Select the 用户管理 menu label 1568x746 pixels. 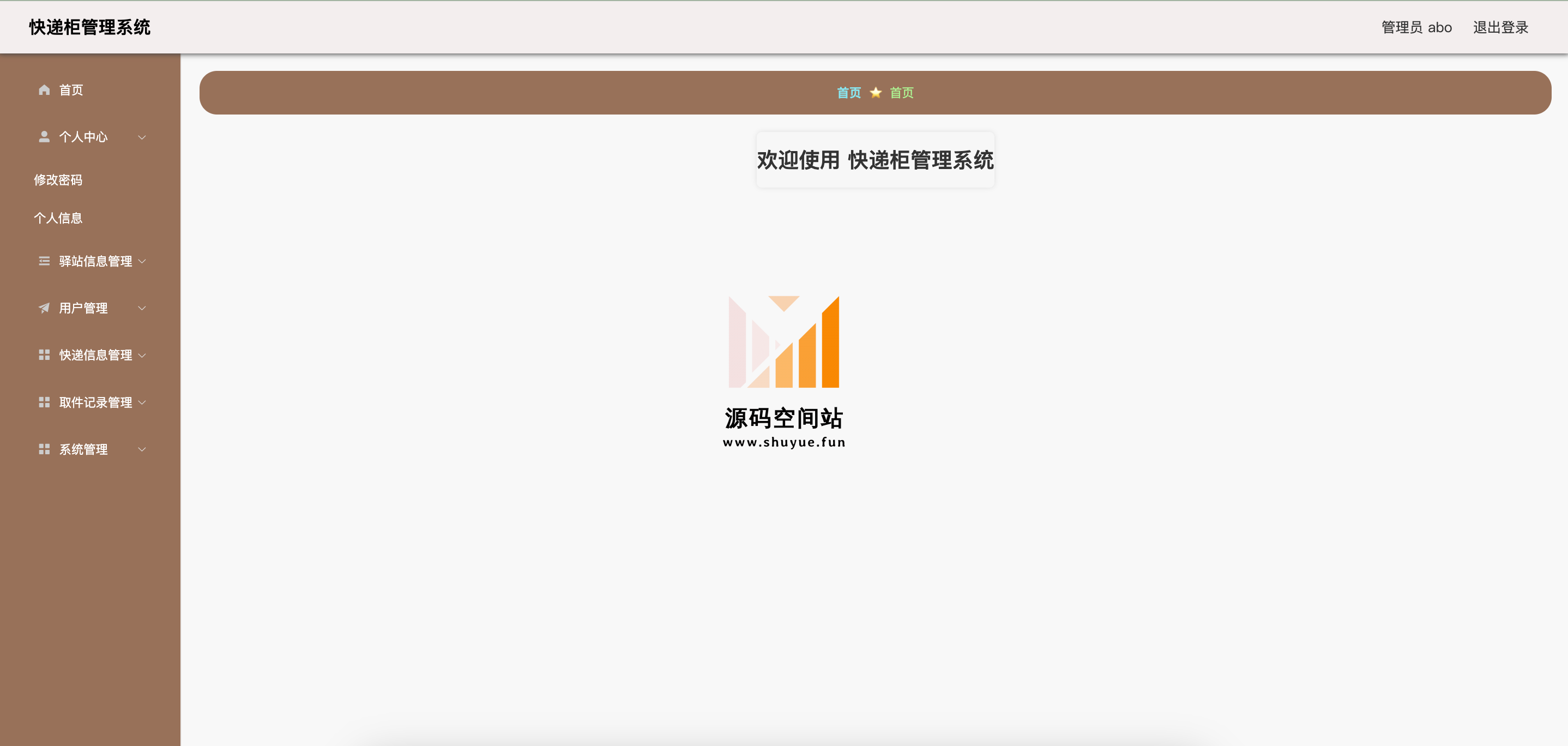[x=83, y=308]
